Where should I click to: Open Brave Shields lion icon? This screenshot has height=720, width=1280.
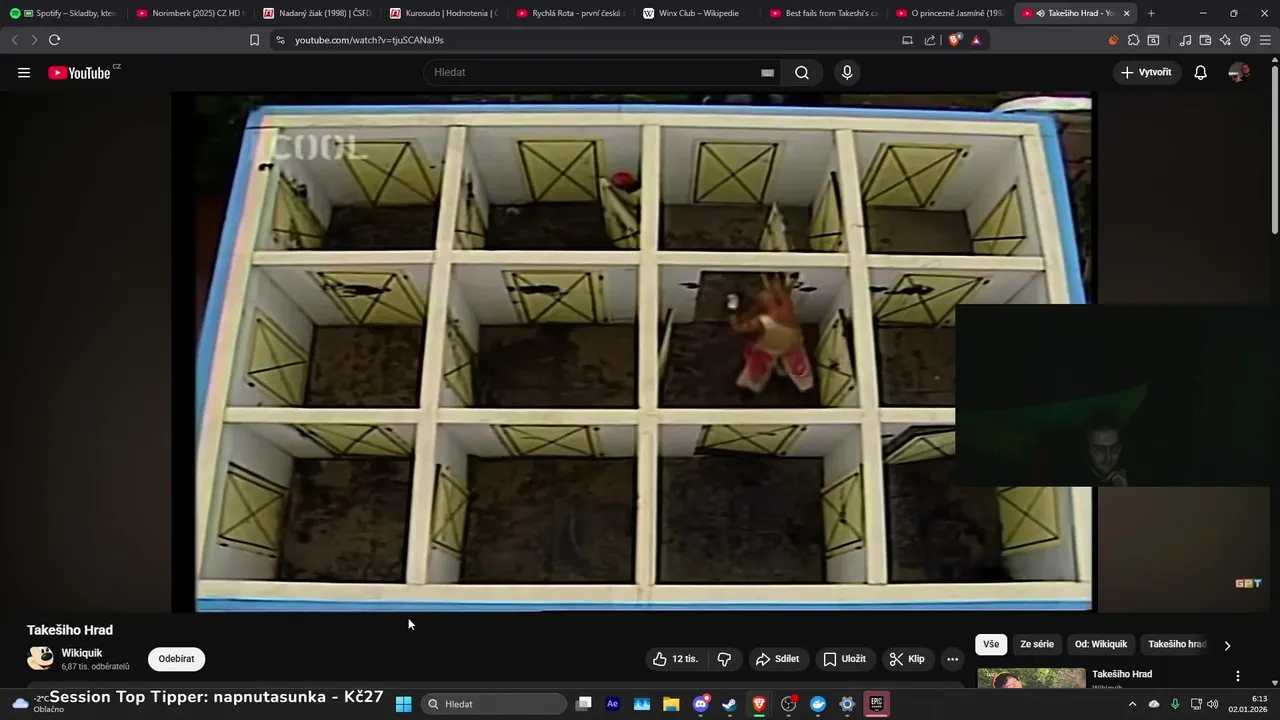pos(954,40)
